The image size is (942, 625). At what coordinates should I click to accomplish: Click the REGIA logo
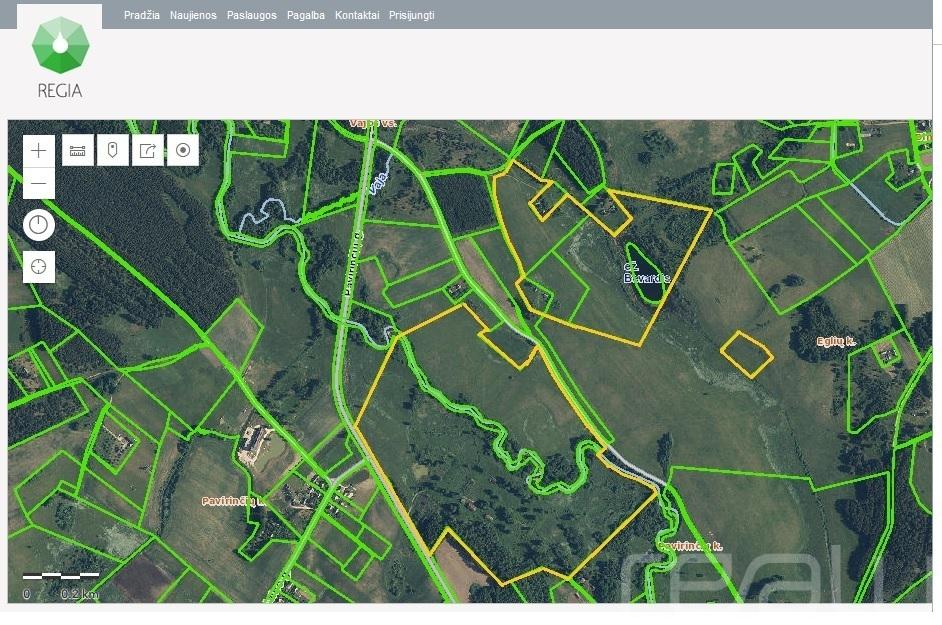pyautogui.click(x=60, y=58)
